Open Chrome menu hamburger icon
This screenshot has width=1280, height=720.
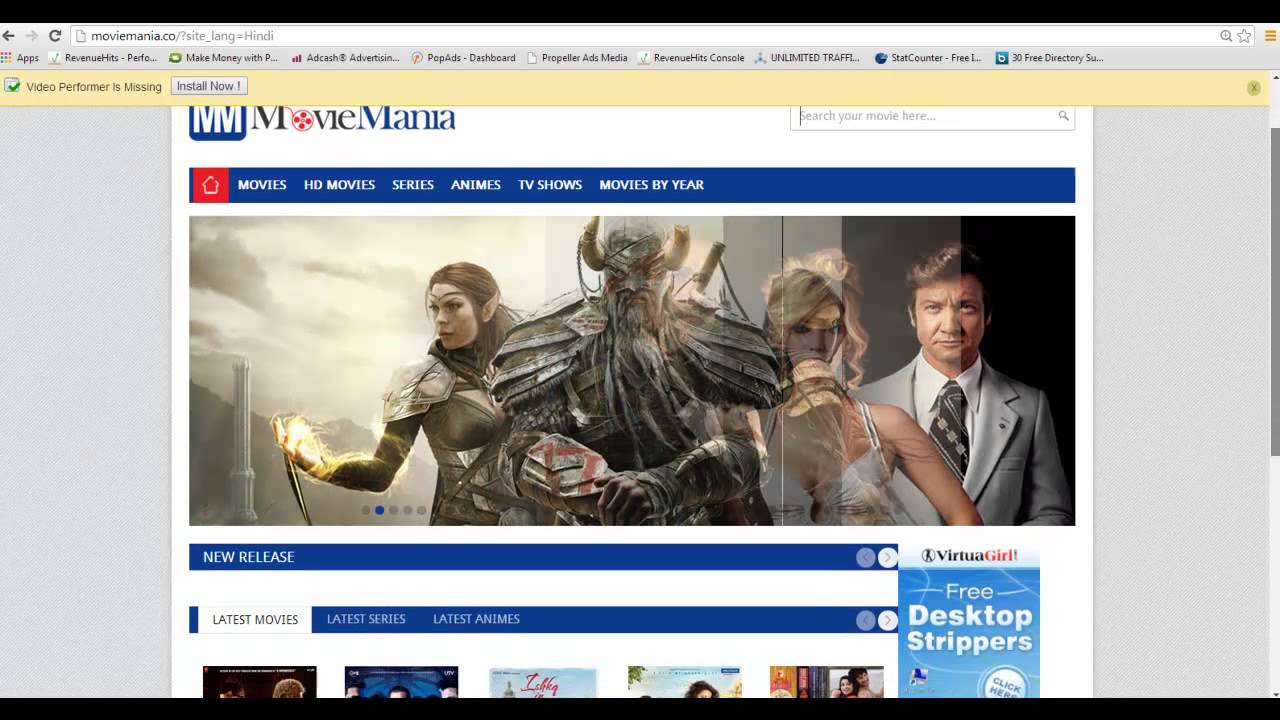pos(1268,36)
